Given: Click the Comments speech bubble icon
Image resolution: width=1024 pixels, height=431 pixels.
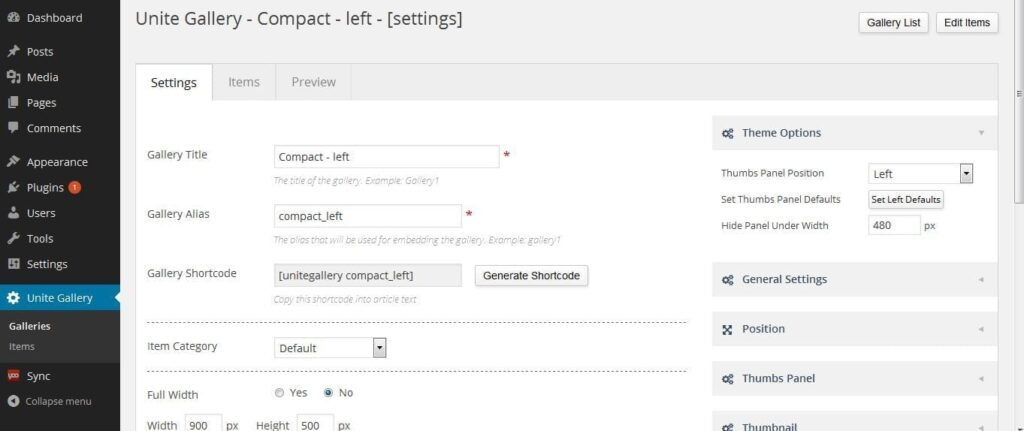Looking at the screenshot, I should tap(13, 128).
